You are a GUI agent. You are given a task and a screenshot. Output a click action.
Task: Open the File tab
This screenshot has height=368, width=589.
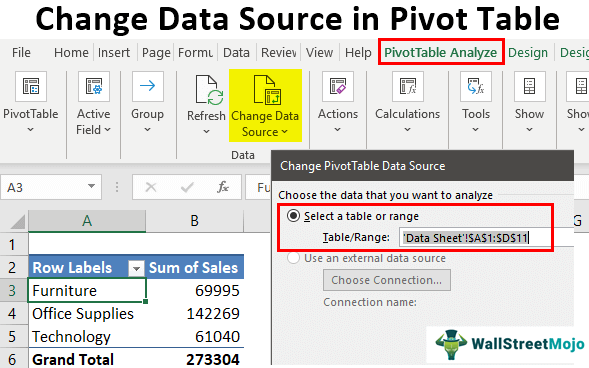coord(21,53)
